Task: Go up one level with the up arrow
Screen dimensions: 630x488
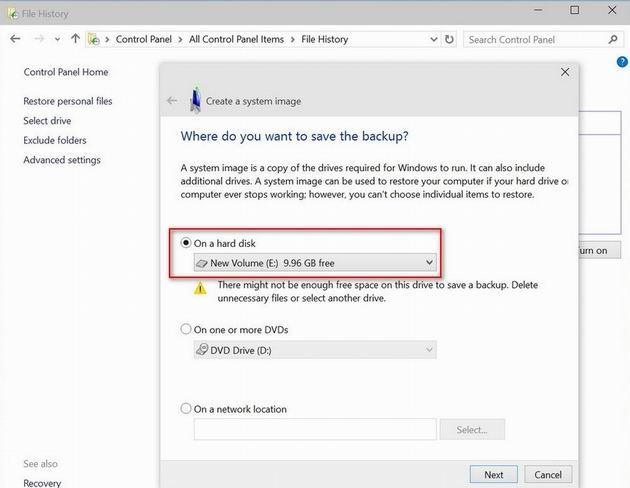Action: pyautogui.click(x=75, y=39)
